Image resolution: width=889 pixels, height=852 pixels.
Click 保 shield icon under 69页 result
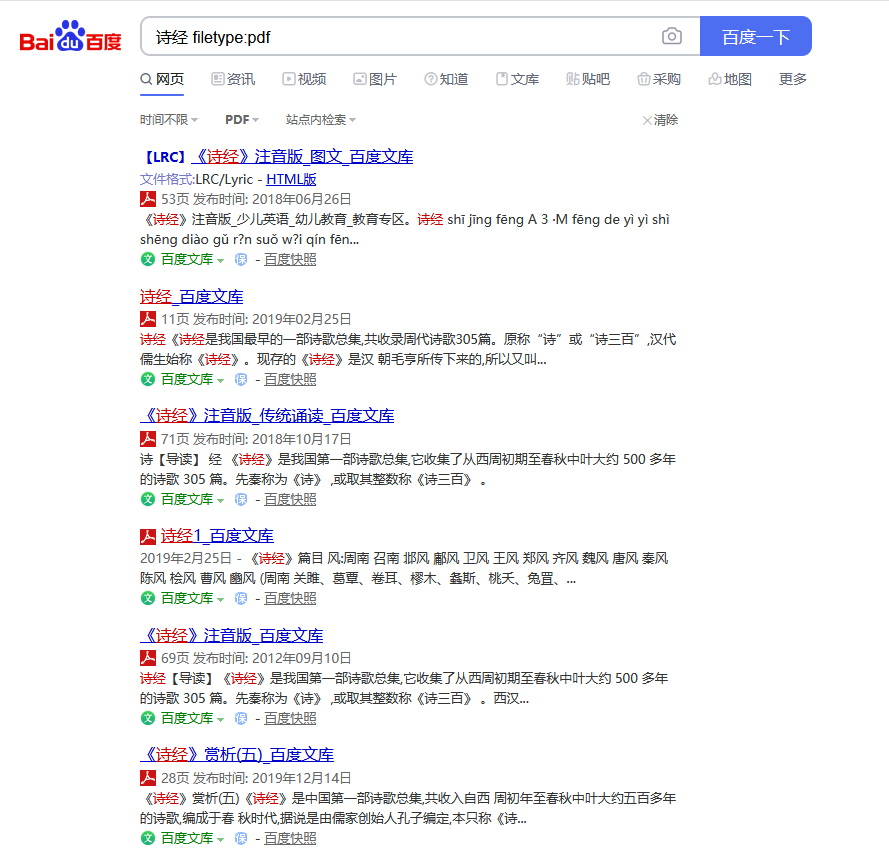(x=241, y=718)
